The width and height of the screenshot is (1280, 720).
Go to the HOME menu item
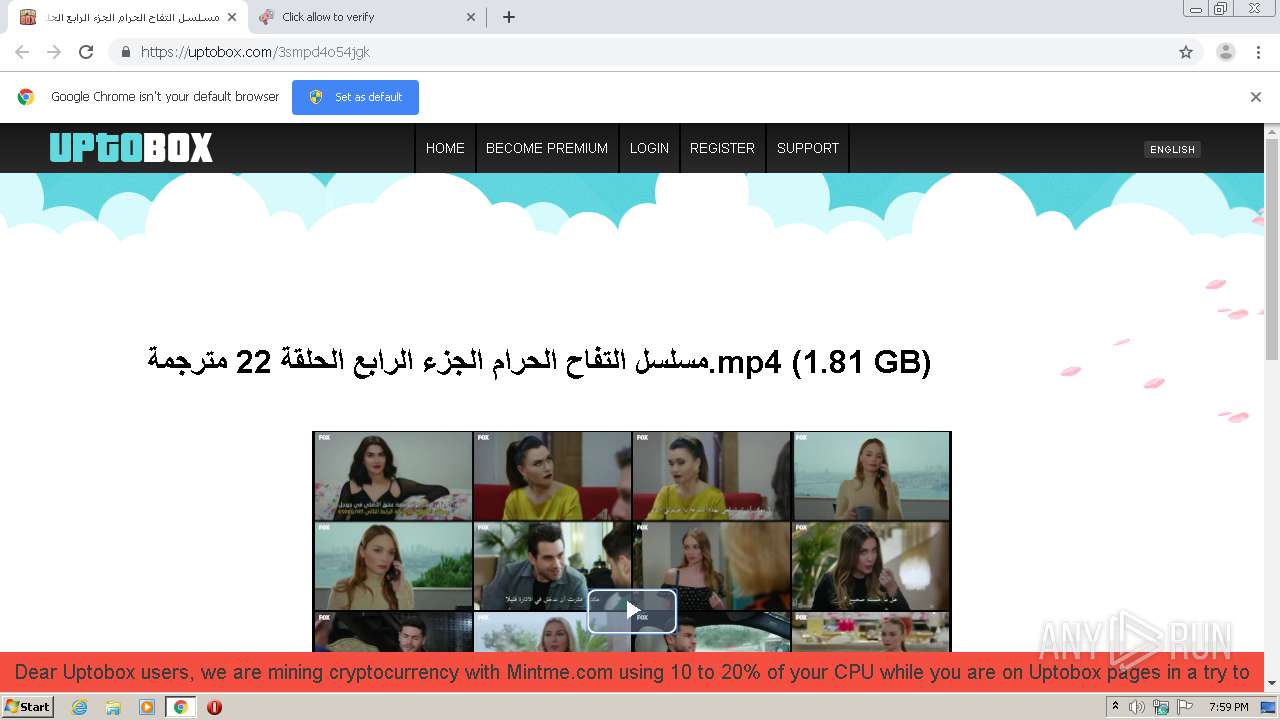click(445, 148)
